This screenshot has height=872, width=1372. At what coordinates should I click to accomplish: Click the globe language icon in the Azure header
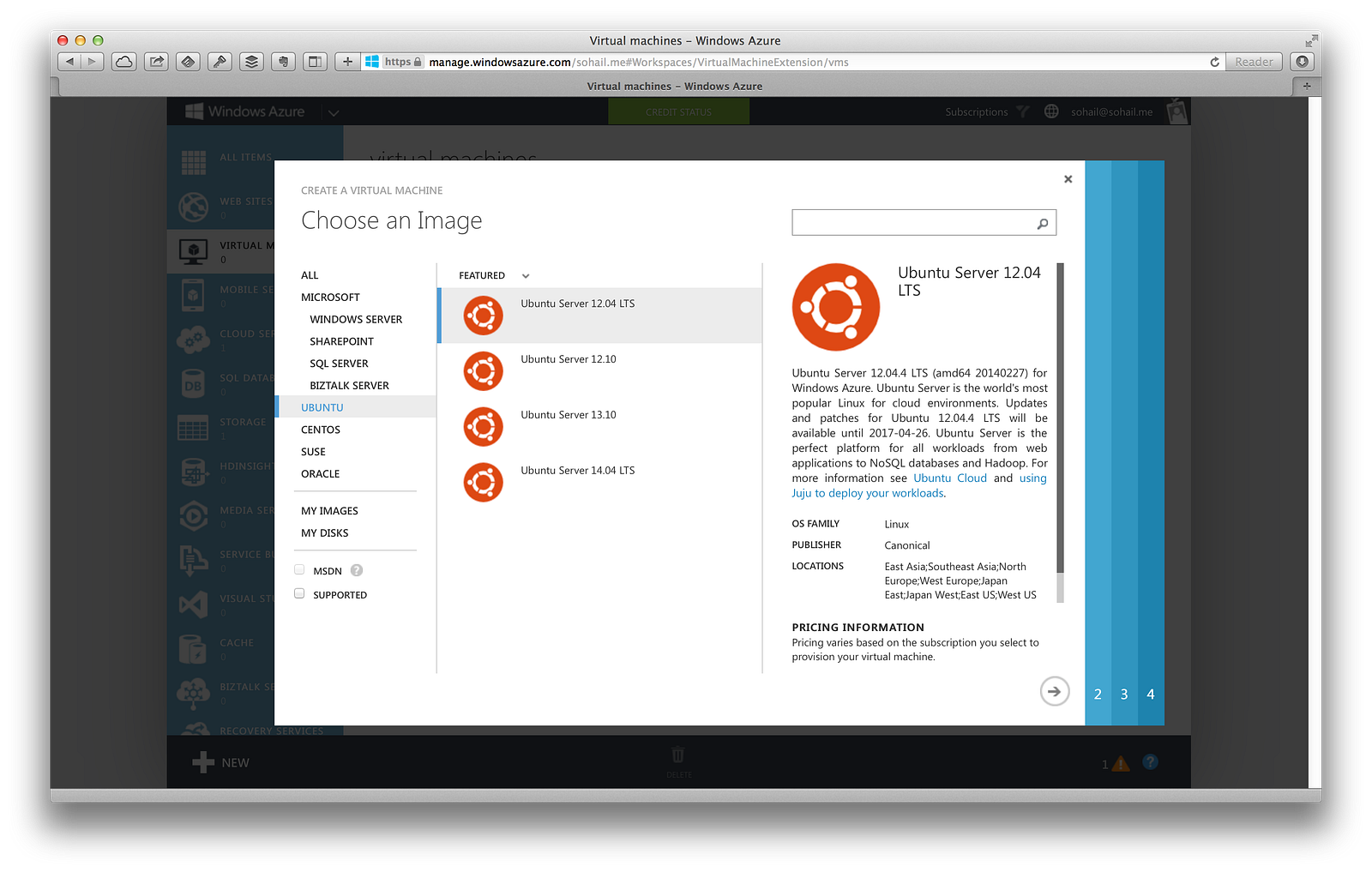(x=1051, y=111)
